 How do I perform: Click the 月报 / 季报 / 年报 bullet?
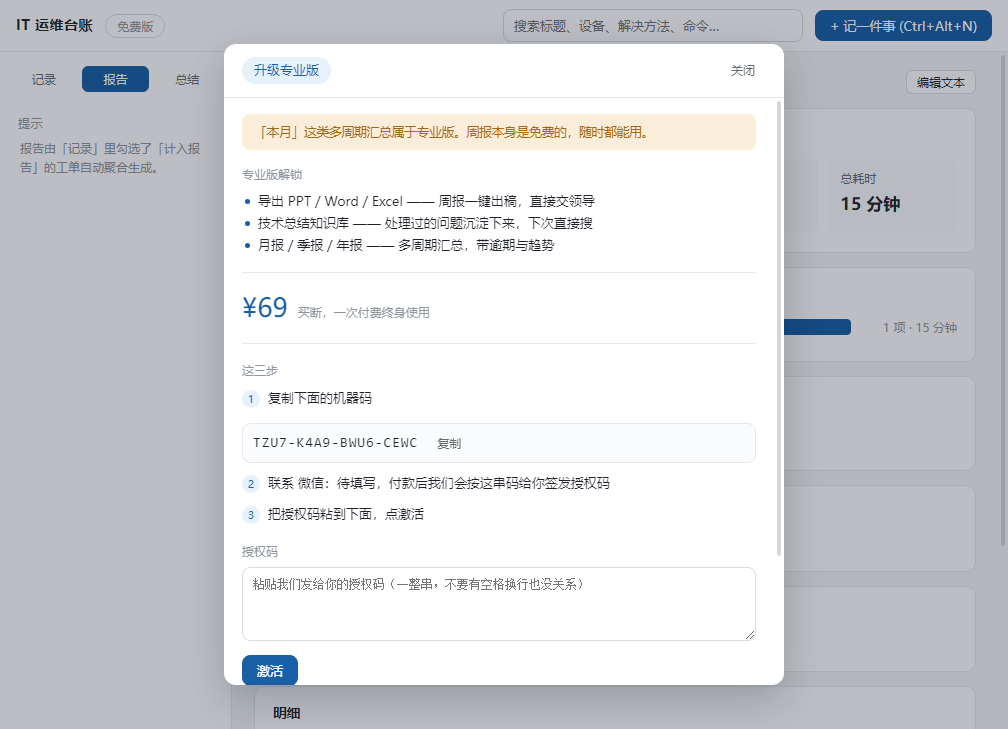[406, 245]
